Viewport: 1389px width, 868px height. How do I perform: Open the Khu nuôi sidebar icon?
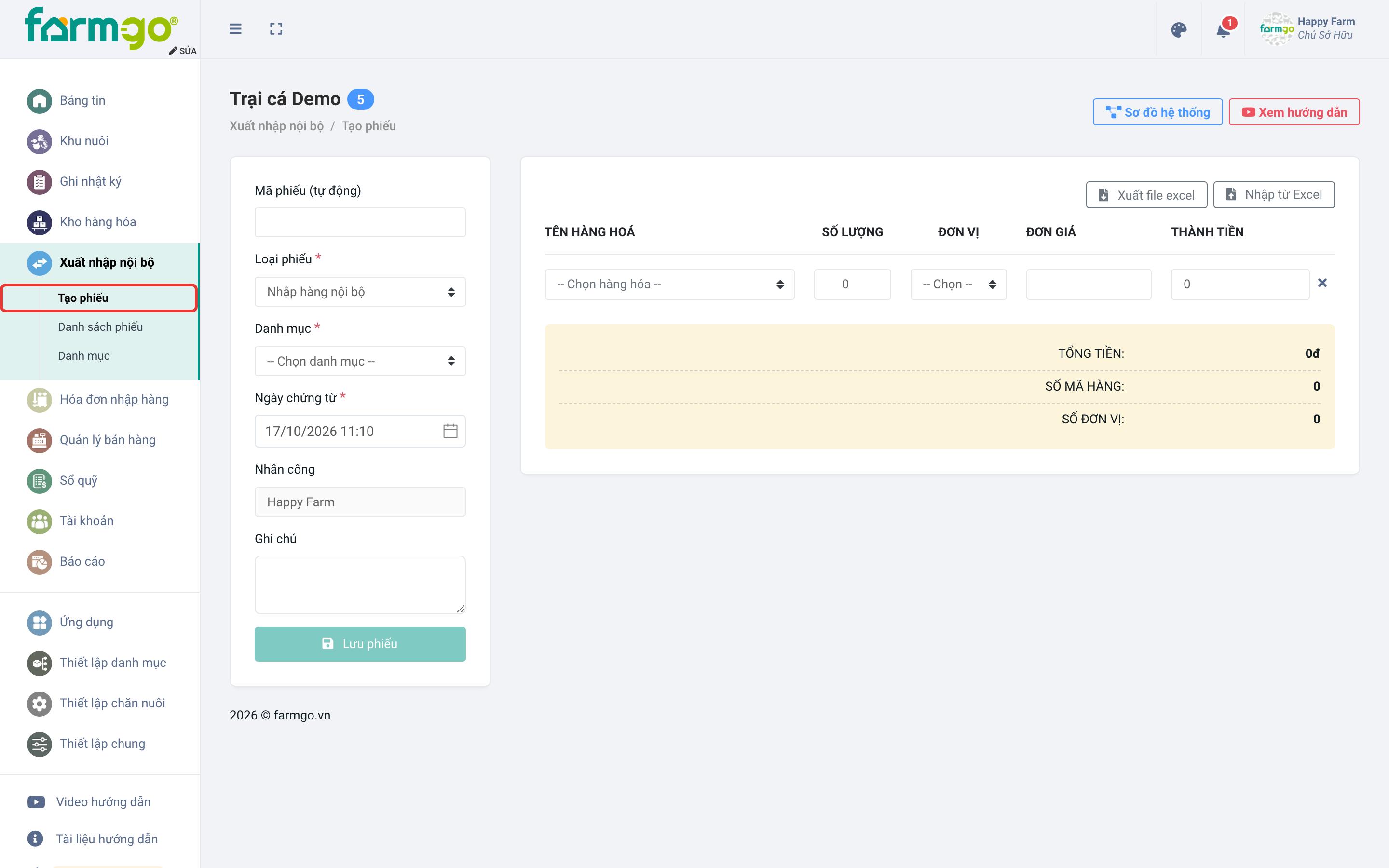(x=39, y=141)
